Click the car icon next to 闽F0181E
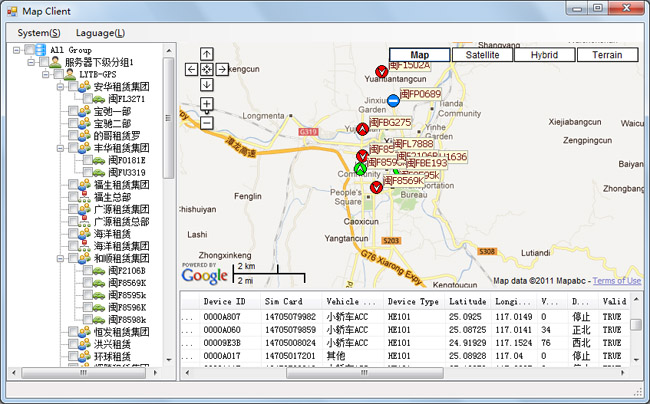 (99, 160)
